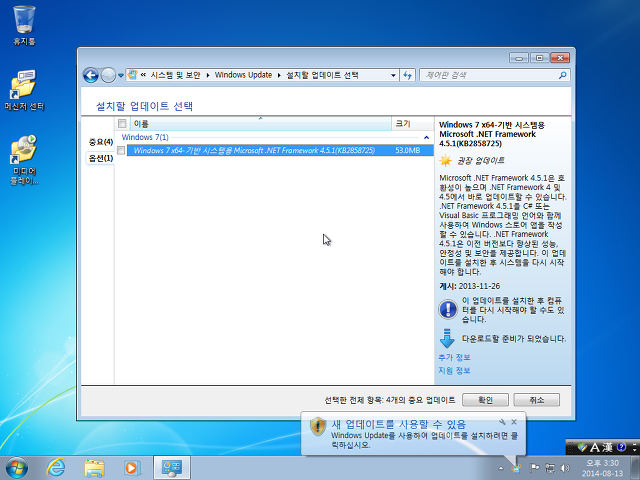Open the Windows Start menu
This screenshot has height=480, width=640.
17,468
